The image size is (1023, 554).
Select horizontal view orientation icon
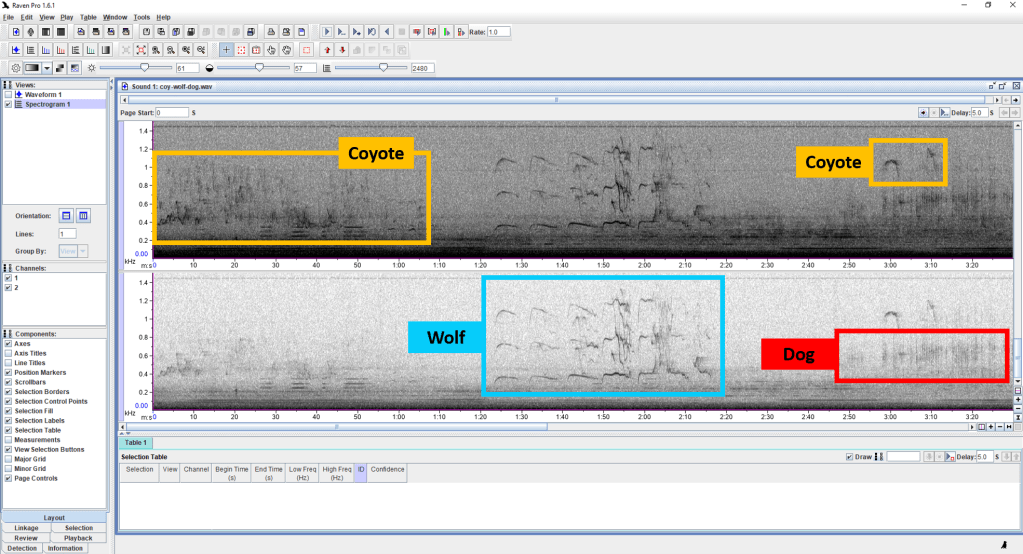66,215
